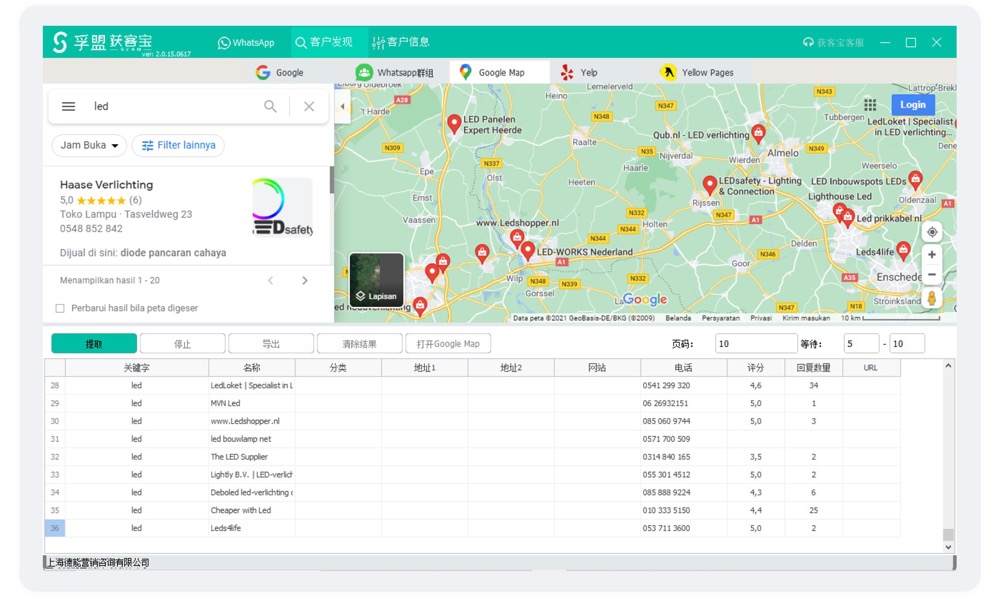1000x597 pixels.
Task: Open the Yellow Pages source
Action: (668, 71)
